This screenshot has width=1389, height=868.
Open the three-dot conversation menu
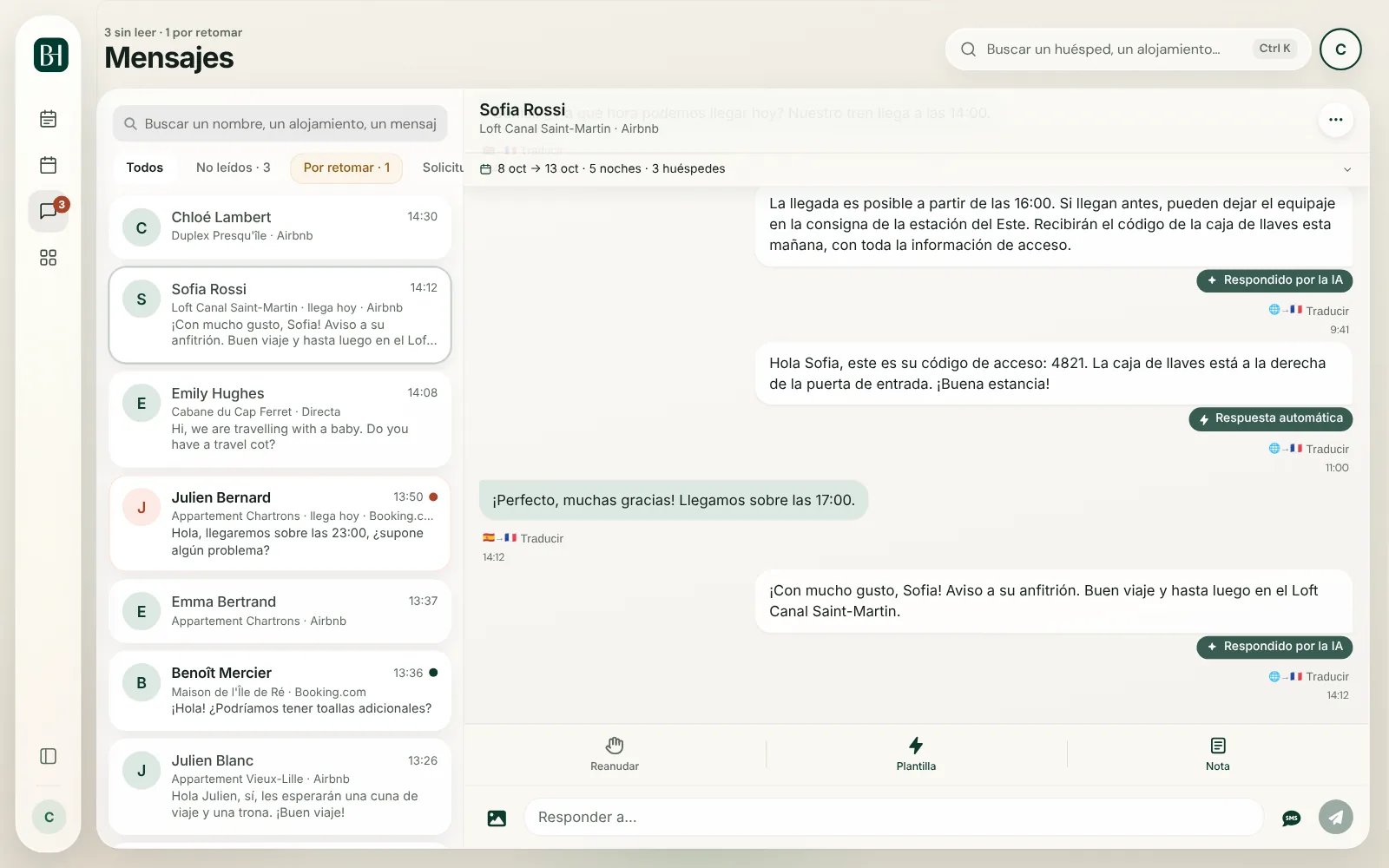[1336, 120]
